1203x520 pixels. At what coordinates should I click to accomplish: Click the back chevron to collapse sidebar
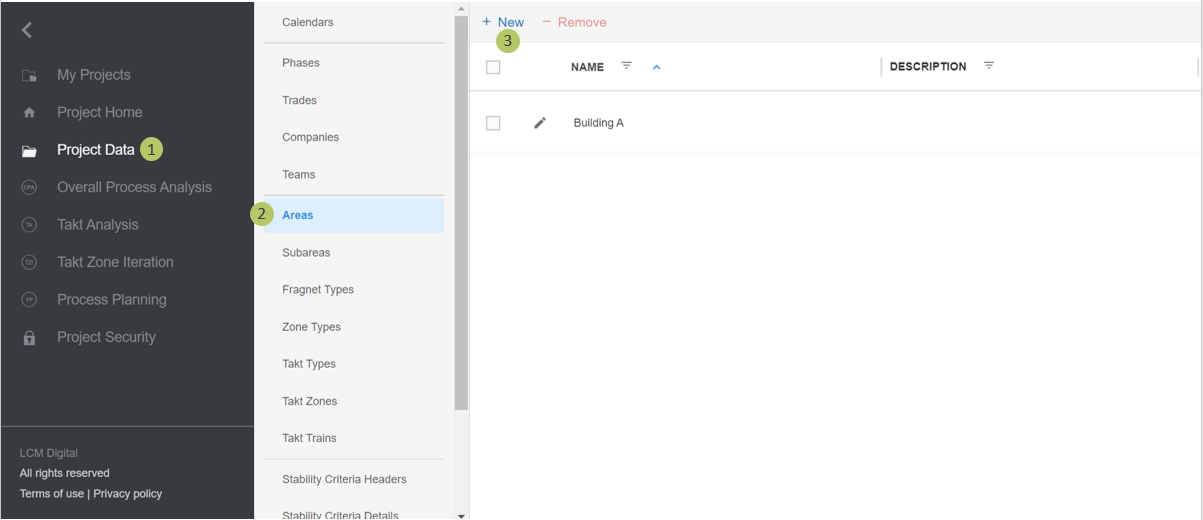[x=27, y=30]
